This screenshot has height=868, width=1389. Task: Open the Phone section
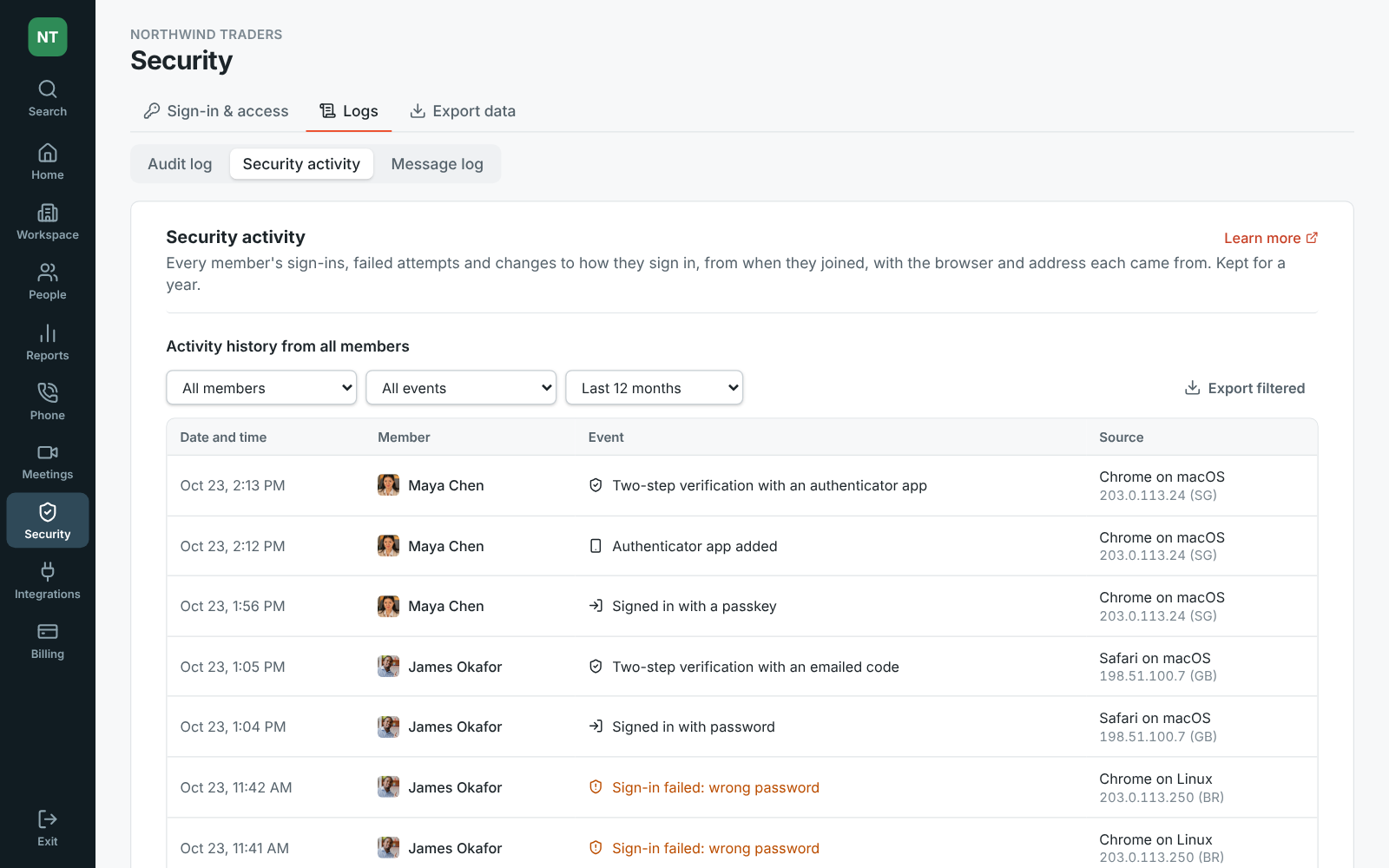pyautogui.click(x=48, y=403)
